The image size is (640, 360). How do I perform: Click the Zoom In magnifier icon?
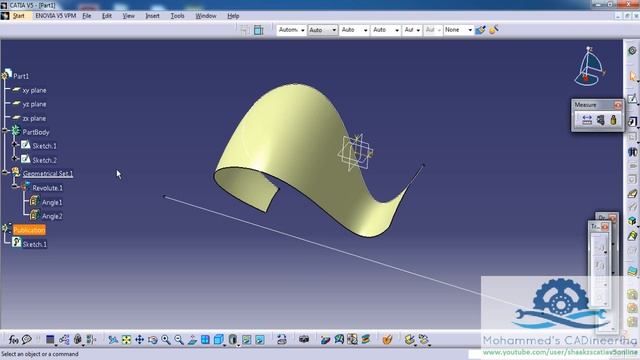166,340
